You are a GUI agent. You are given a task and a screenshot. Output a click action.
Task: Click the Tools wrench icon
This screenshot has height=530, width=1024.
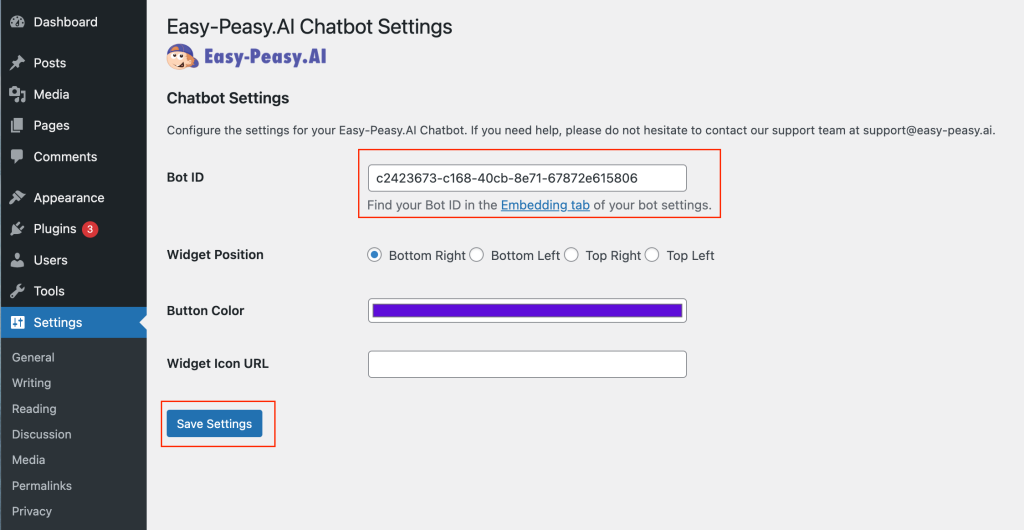pyautogui.click(x=17, y=291)
